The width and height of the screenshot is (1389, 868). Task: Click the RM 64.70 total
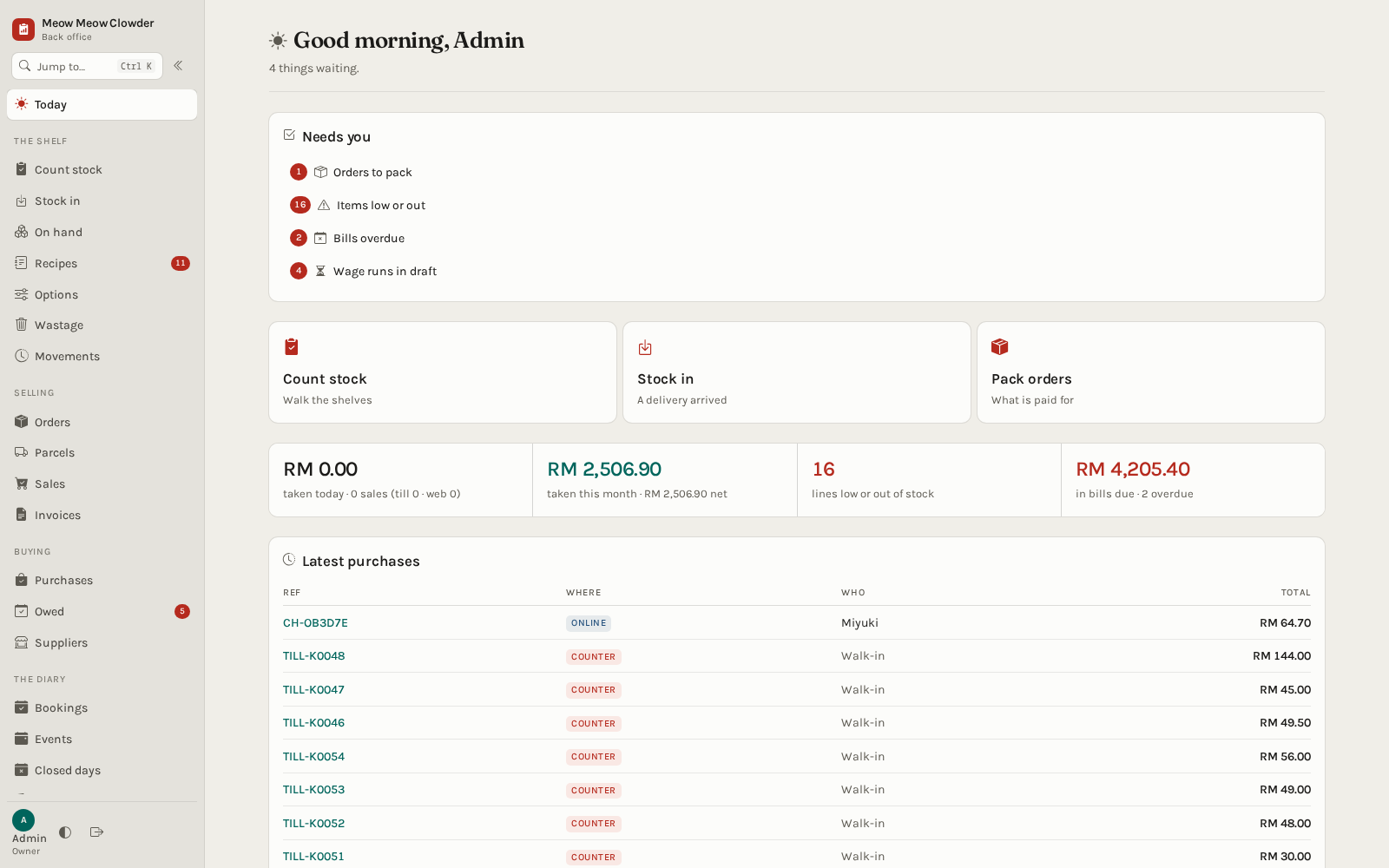click(1285, 623)
